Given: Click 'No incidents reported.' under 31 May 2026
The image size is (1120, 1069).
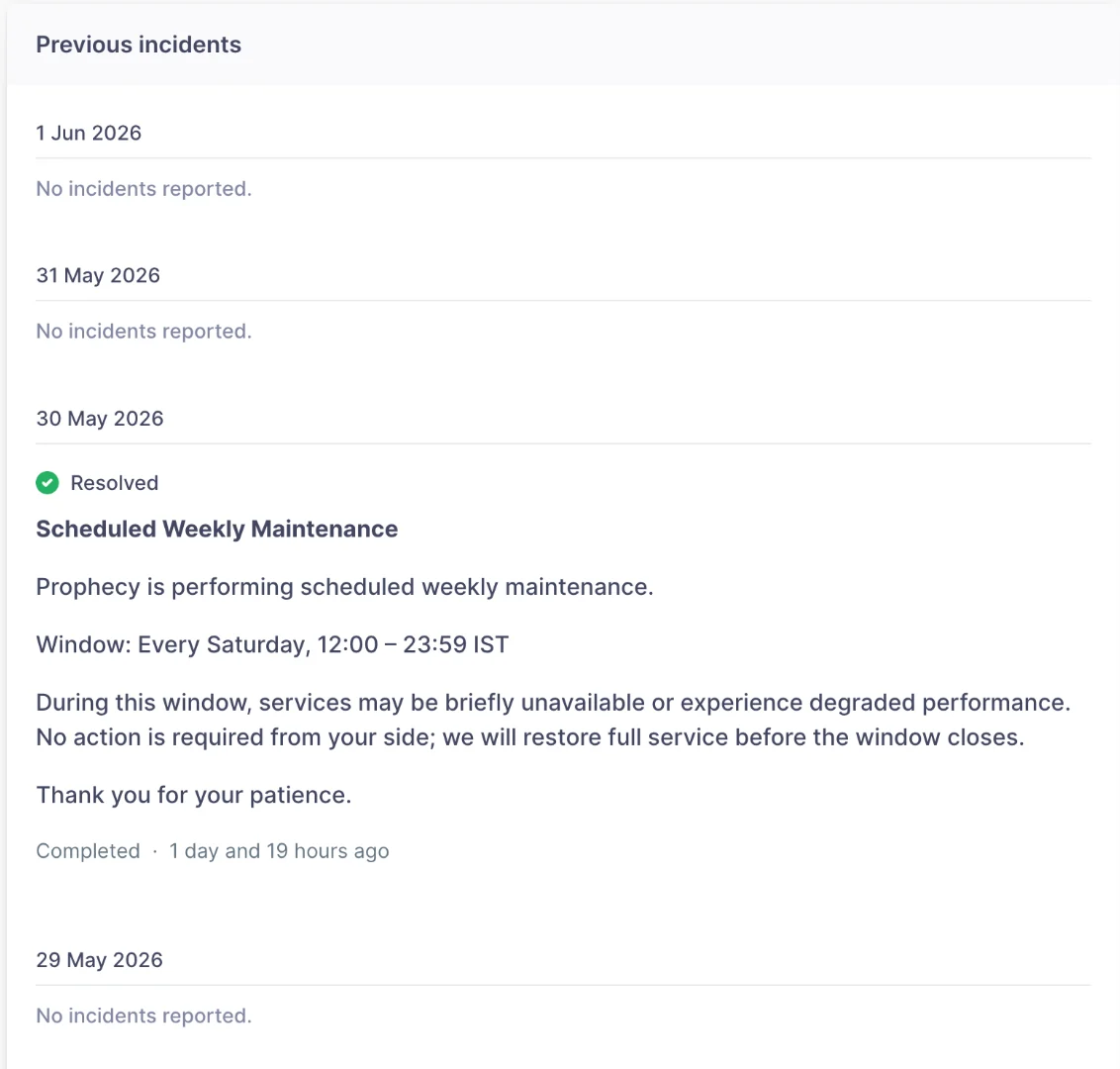Looking at the screenshot, I should (143, 331).
